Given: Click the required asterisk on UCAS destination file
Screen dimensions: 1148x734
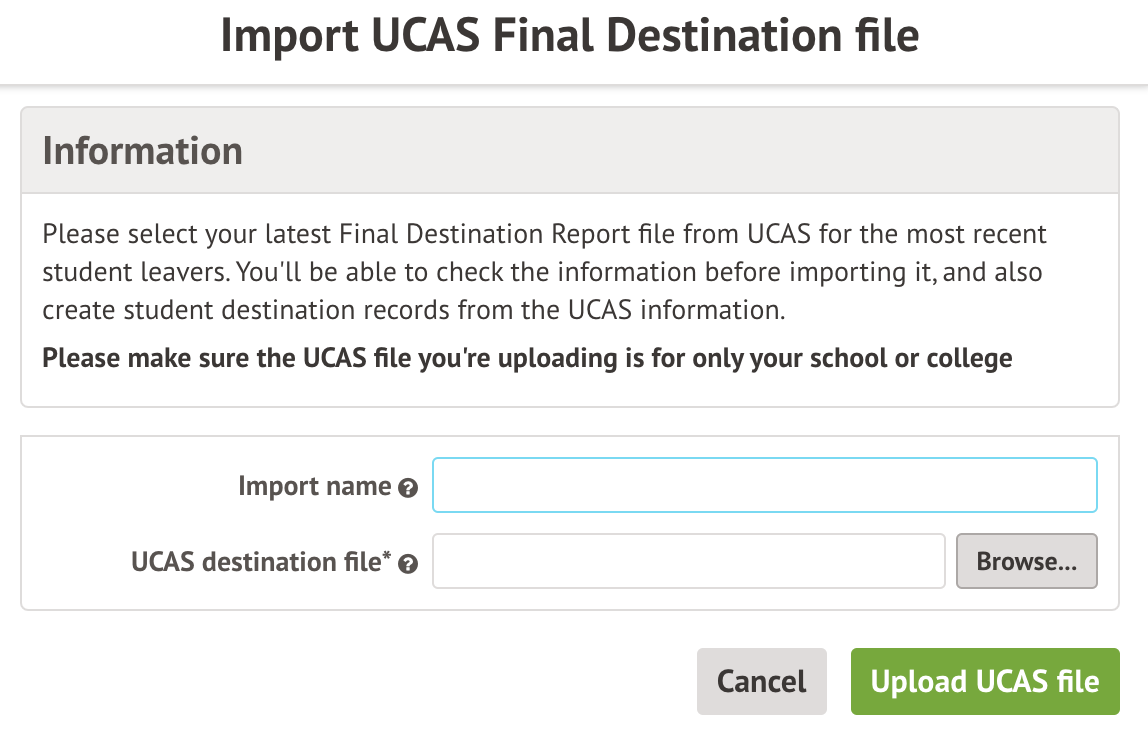Looking at the screenshot, I should point(386,556).
